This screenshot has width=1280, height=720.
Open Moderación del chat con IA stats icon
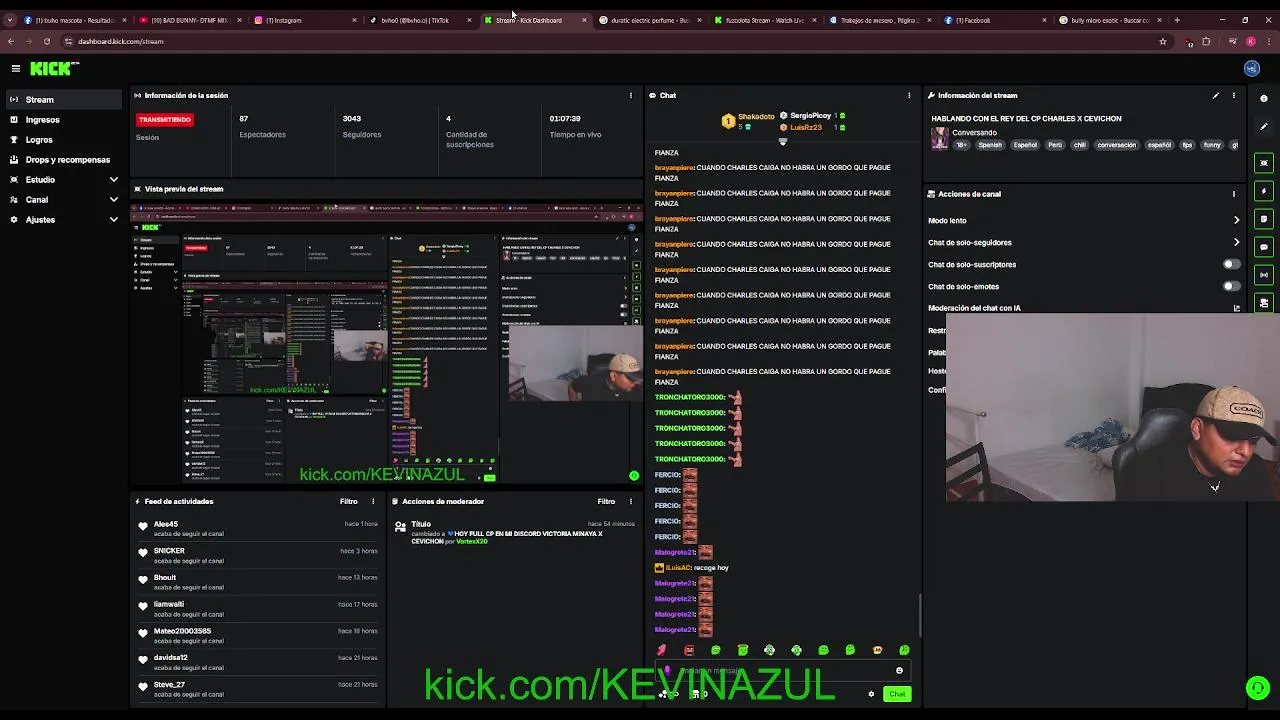pos(1236,308)
